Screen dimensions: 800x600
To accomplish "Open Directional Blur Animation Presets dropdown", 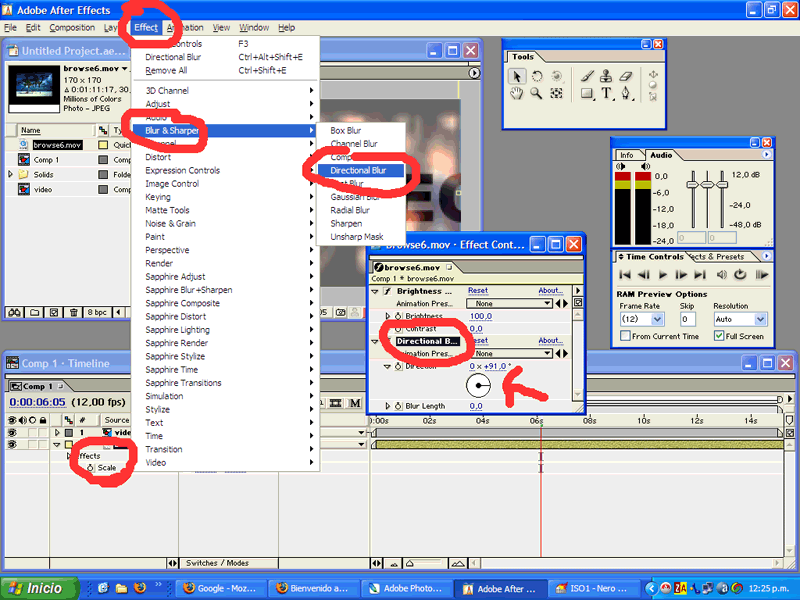I will click(x=509, y=354).
